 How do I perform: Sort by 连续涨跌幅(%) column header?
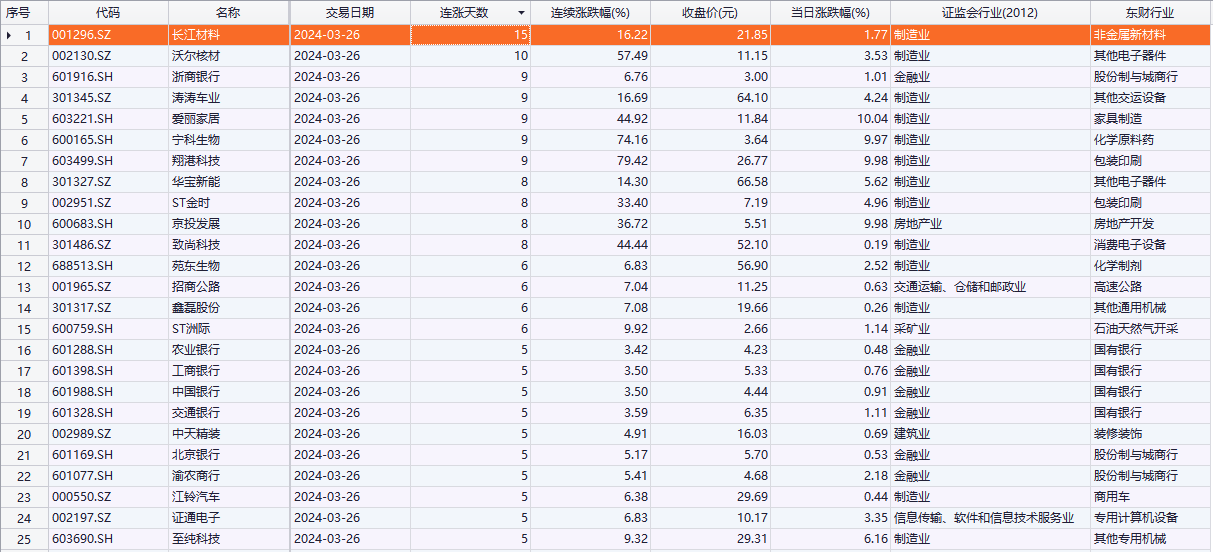[x=590, y=13]
